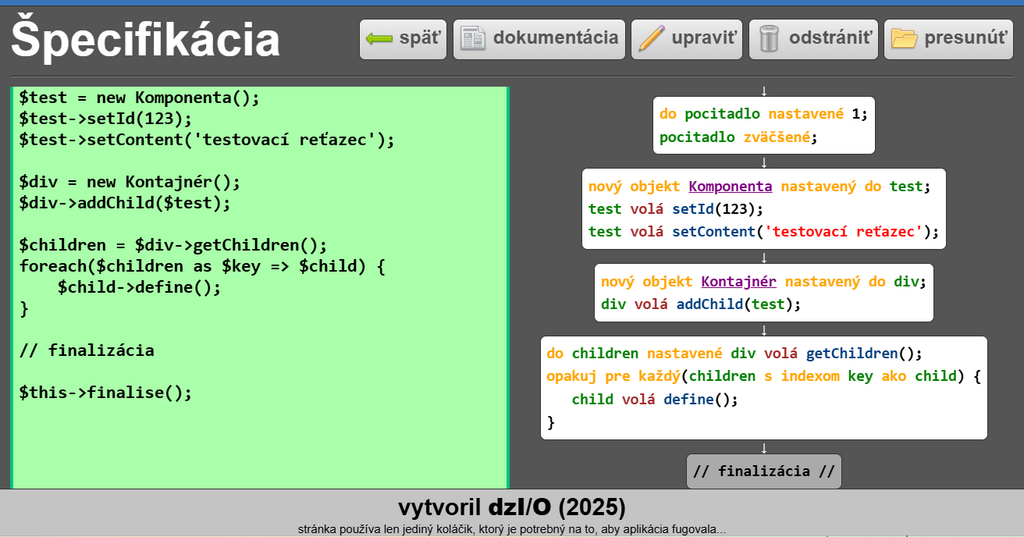Click the pencil edit icon
1024x537 pixels.
(651, 39)
